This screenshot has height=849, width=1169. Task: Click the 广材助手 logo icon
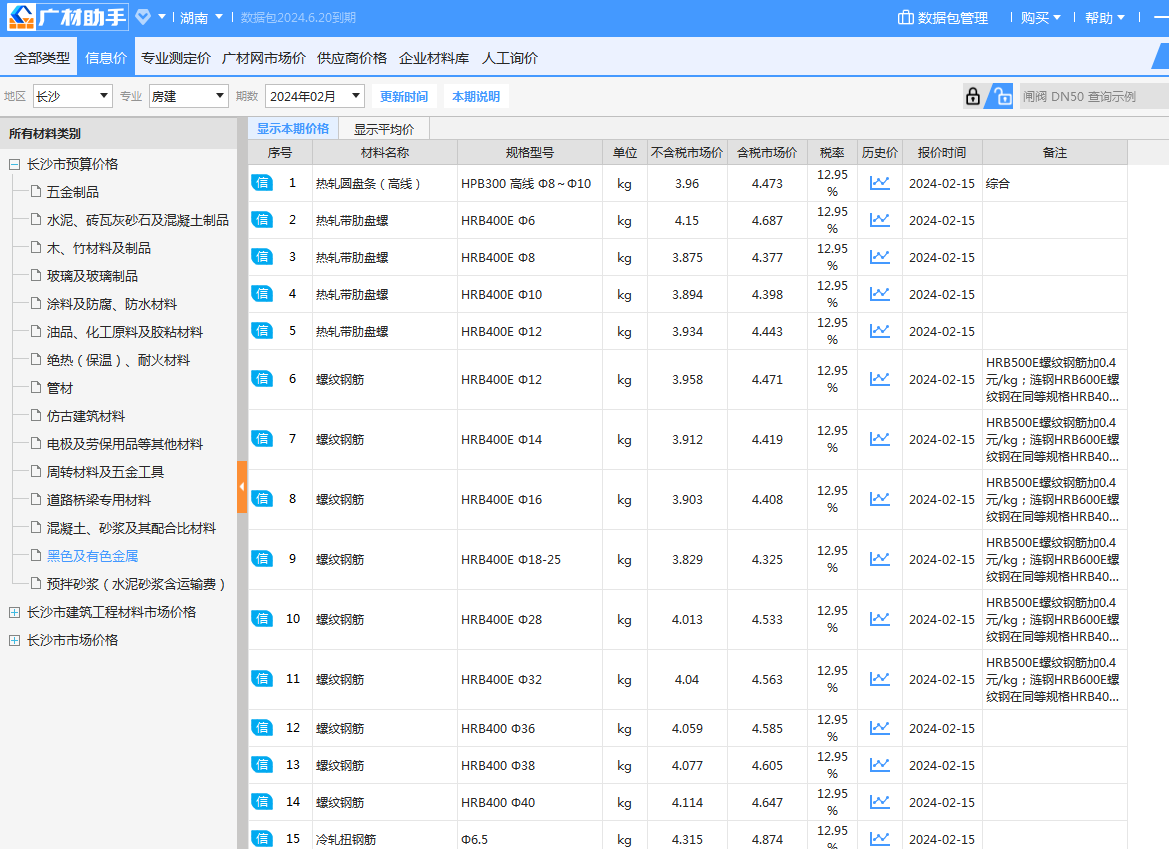pos(21,17)
